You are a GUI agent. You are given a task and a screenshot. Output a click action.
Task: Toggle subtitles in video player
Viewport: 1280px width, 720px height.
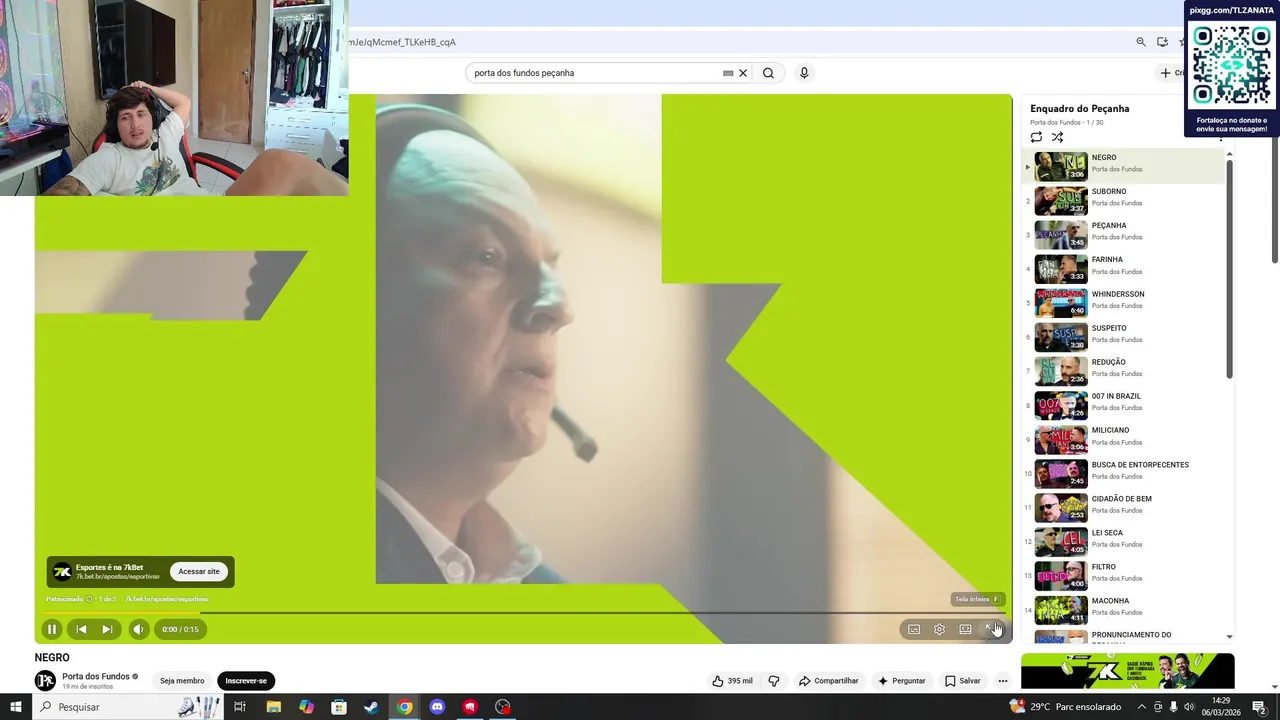point(914,629)
